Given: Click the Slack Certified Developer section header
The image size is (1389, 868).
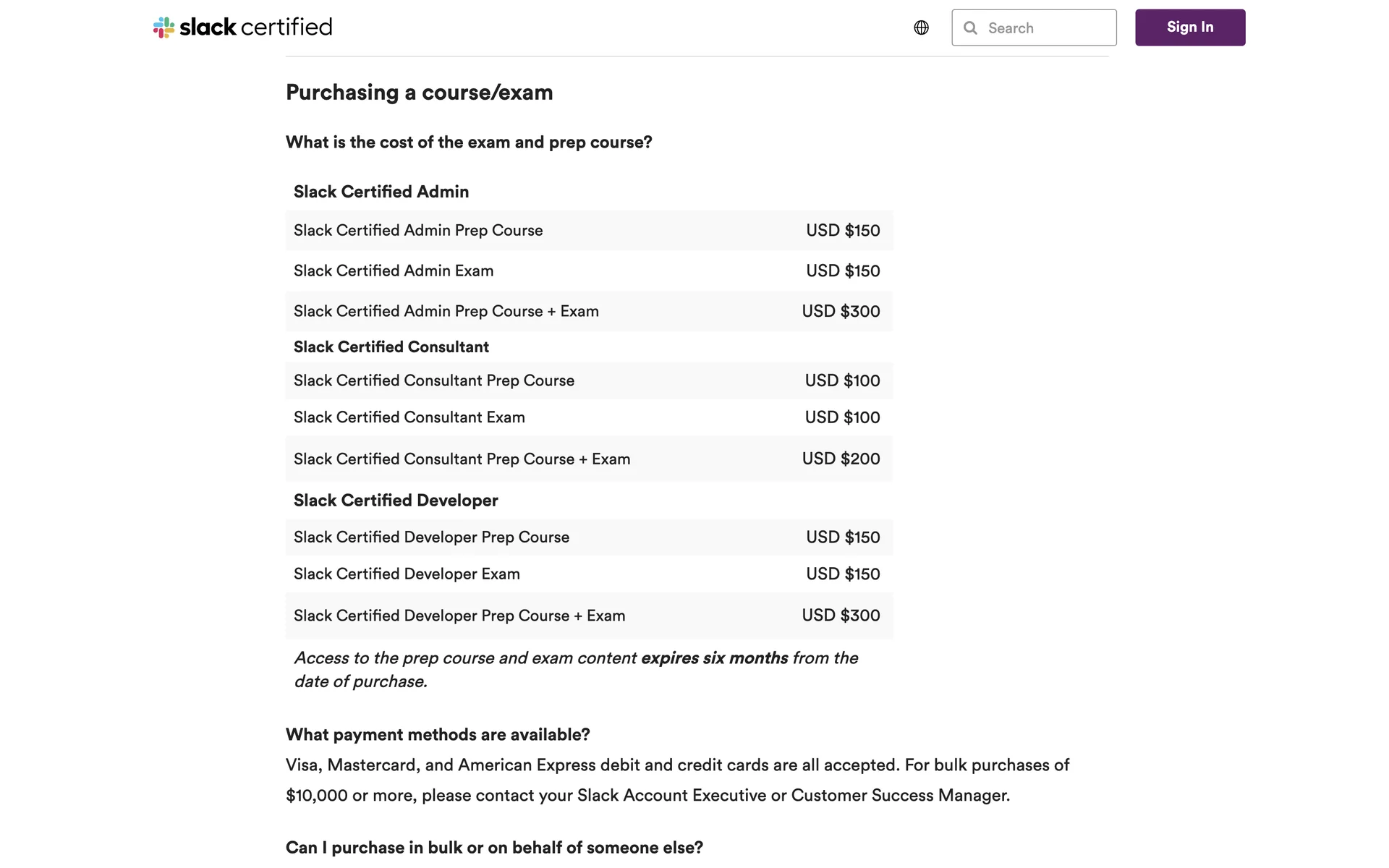Looking at the screenshot, I should point(396,501).
